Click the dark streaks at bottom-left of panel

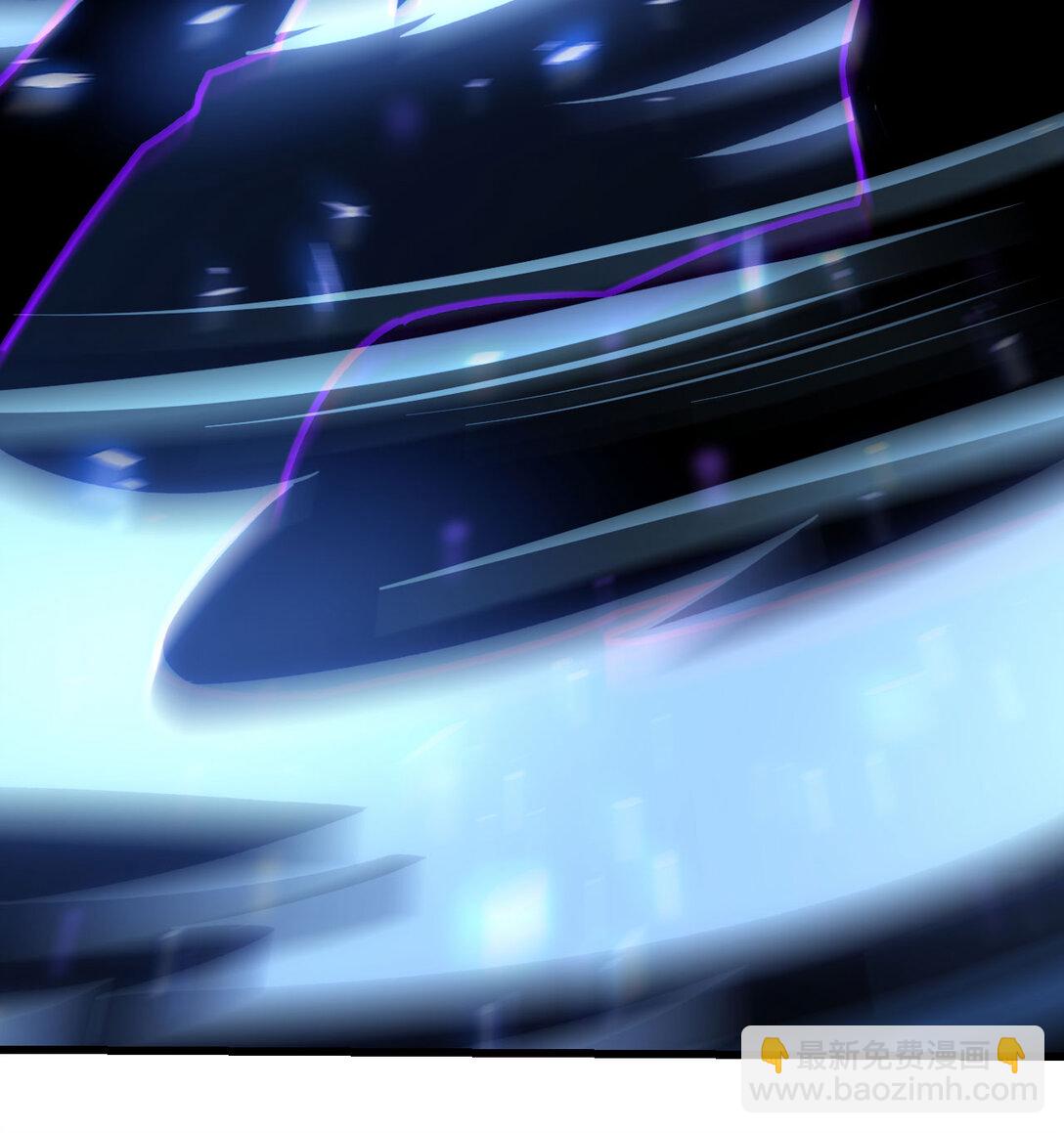tap(147, 880)
